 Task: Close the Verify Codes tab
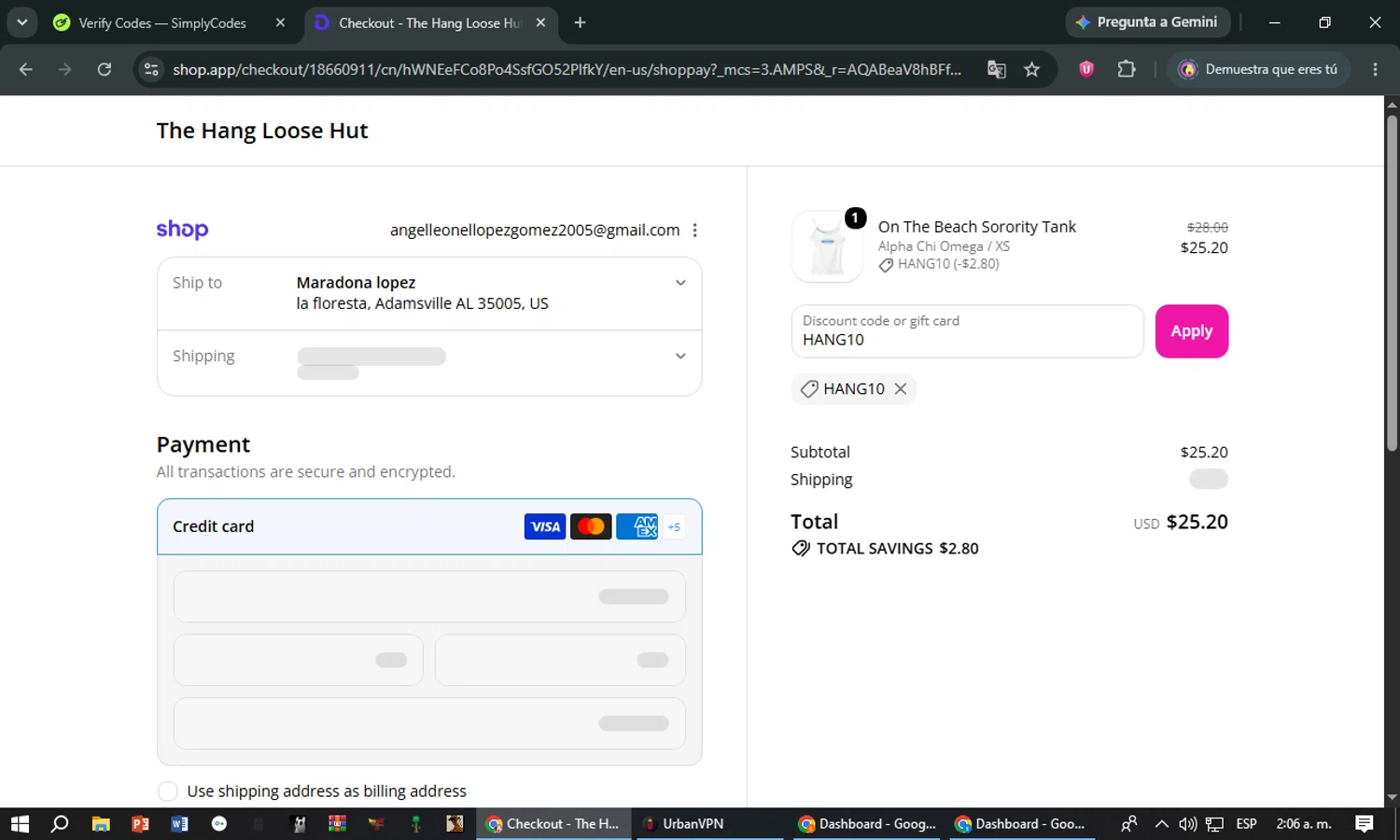(x=280, y=22)
